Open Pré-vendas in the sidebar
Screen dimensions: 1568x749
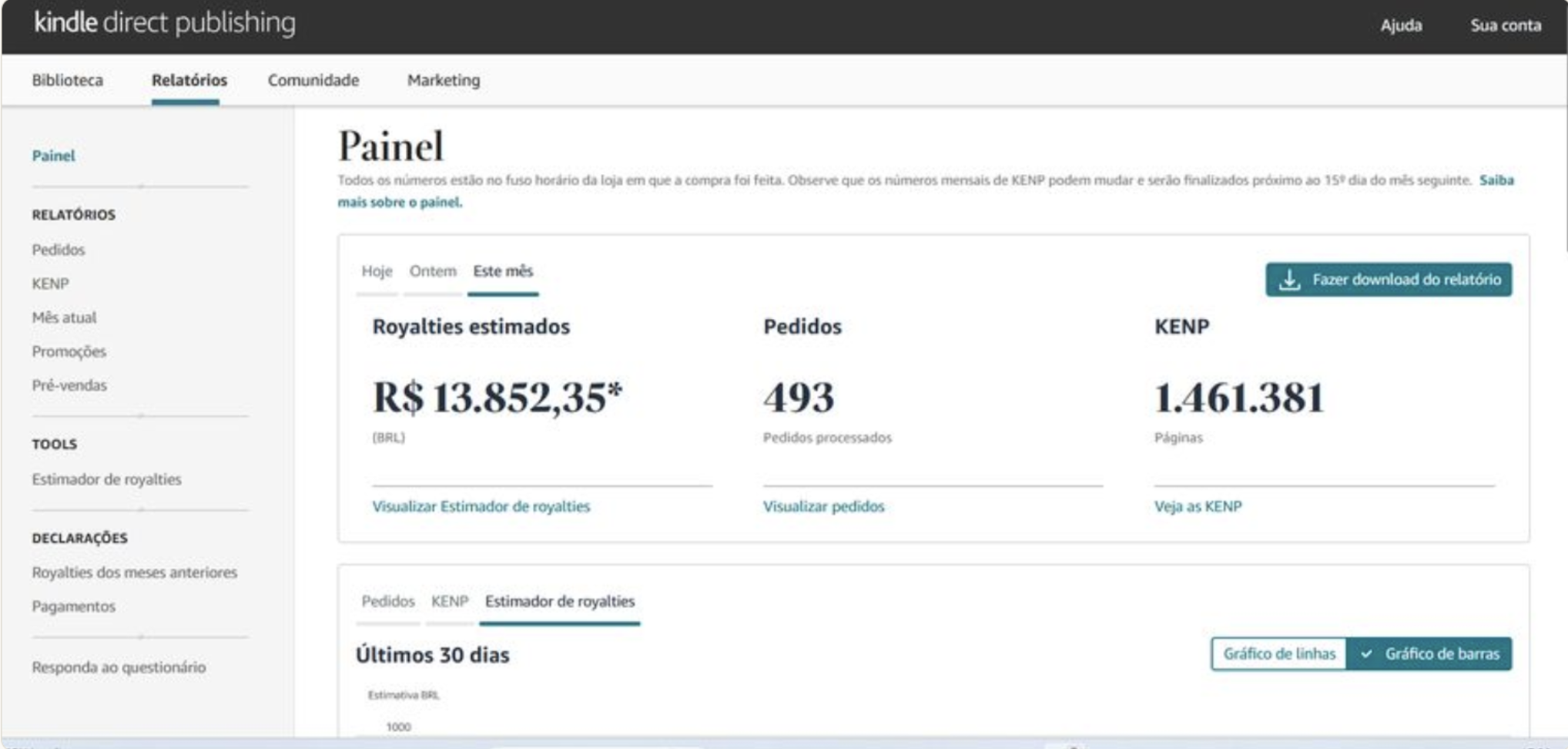(x=69, y=385)
